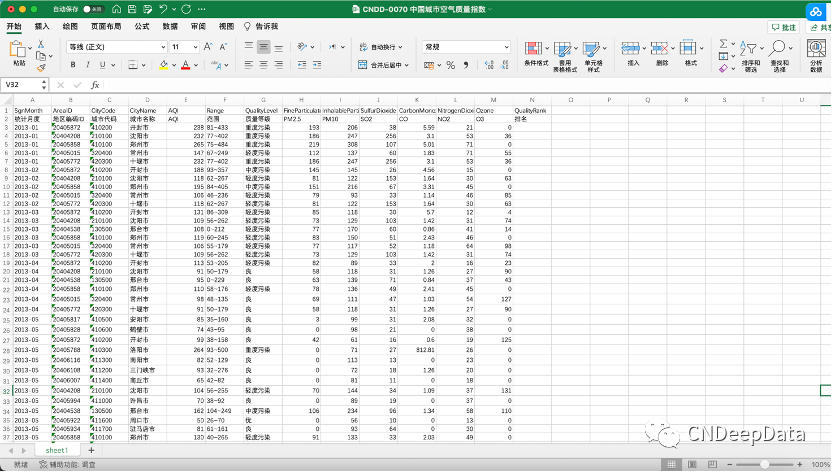Viewport: 832px width, 472px height.
Task: Click the Increase font size icon
Action: (208, 47)
